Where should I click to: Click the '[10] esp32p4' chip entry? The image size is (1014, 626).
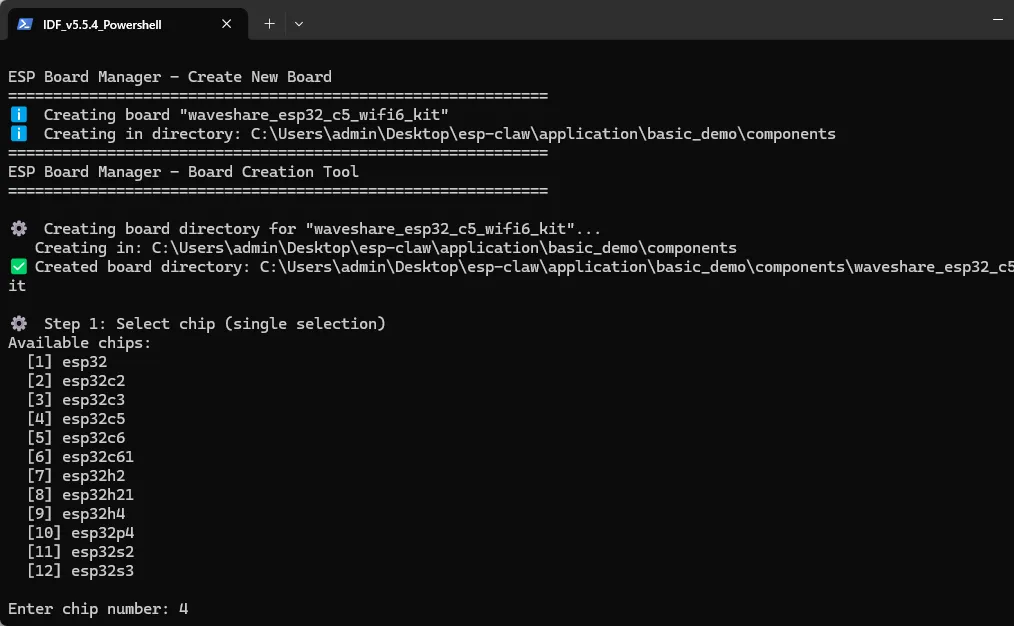80,533
